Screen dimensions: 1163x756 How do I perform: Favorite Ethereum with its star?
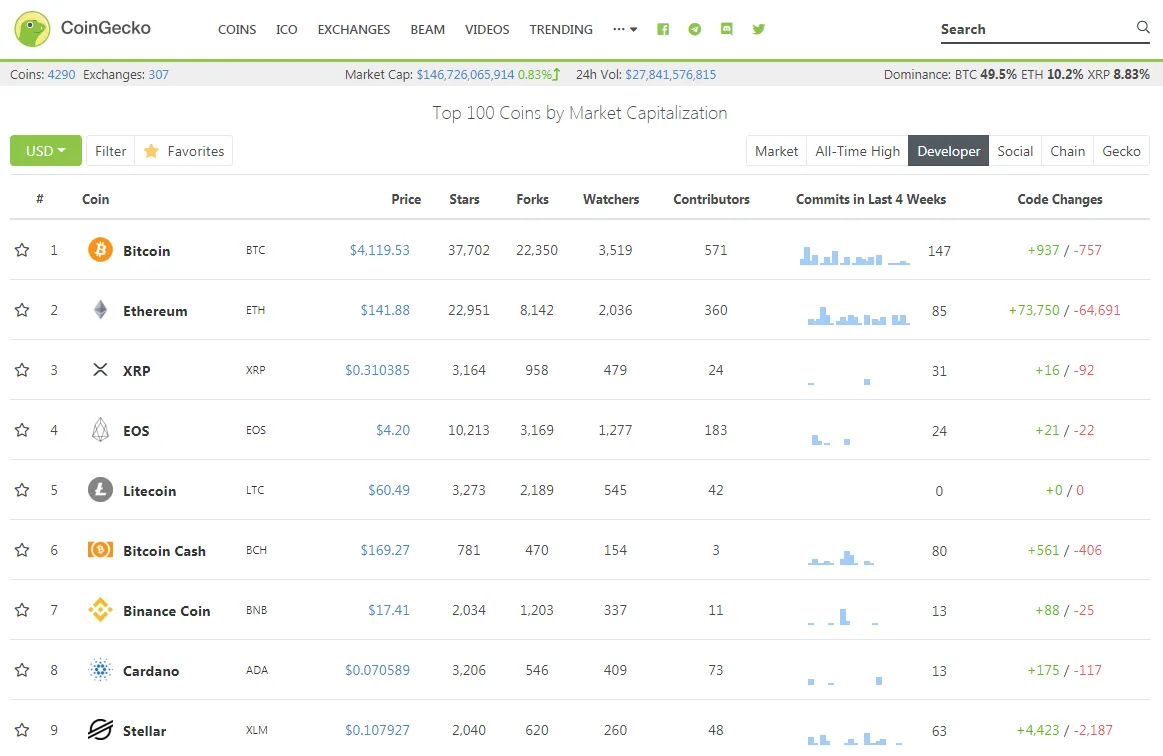click(x=22, y=310)
